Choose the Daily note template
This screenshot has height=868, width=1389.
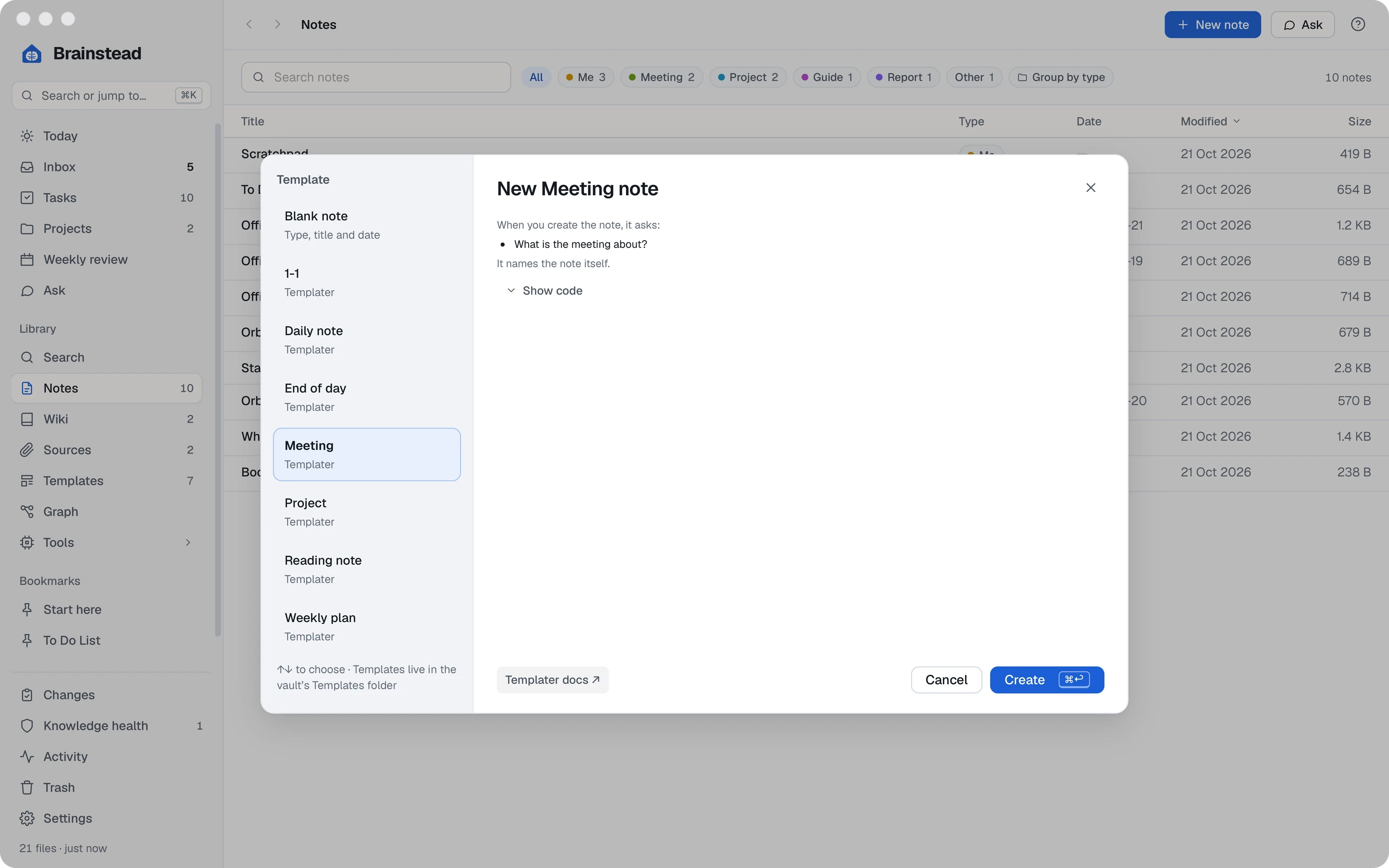367,340
